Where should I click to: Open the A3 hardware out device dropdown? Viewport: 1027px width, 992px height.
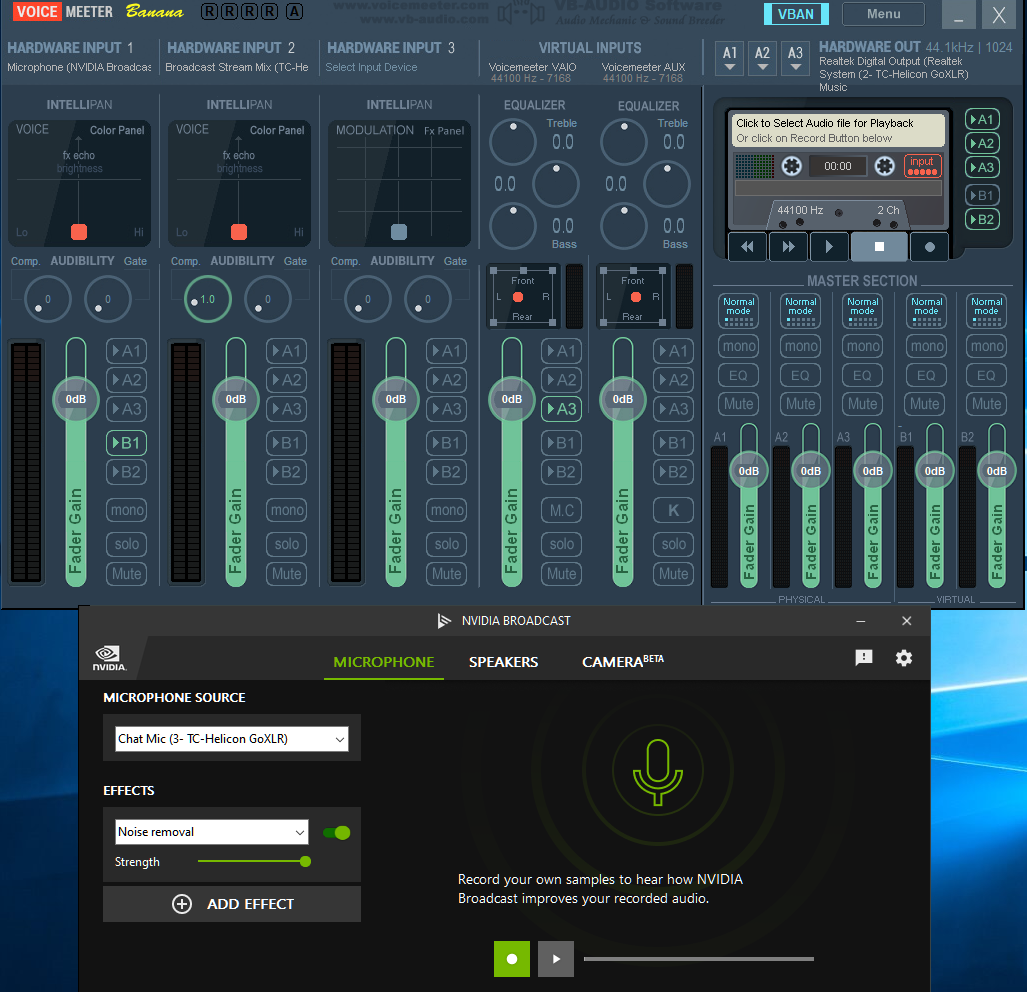coord(795,58)
